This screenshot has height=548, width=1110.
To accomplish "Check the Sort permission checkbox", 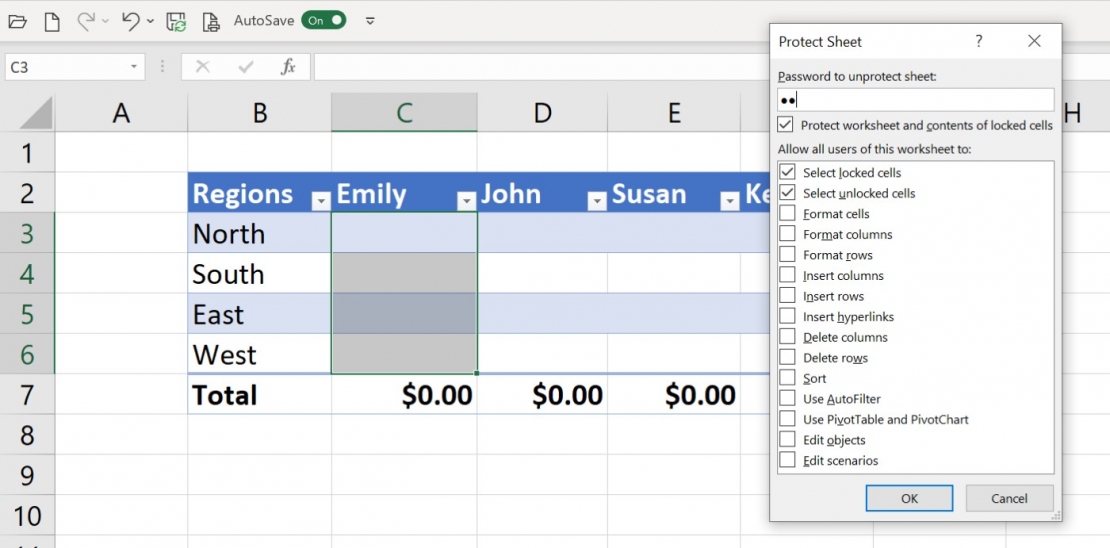I will coord(788,378).
